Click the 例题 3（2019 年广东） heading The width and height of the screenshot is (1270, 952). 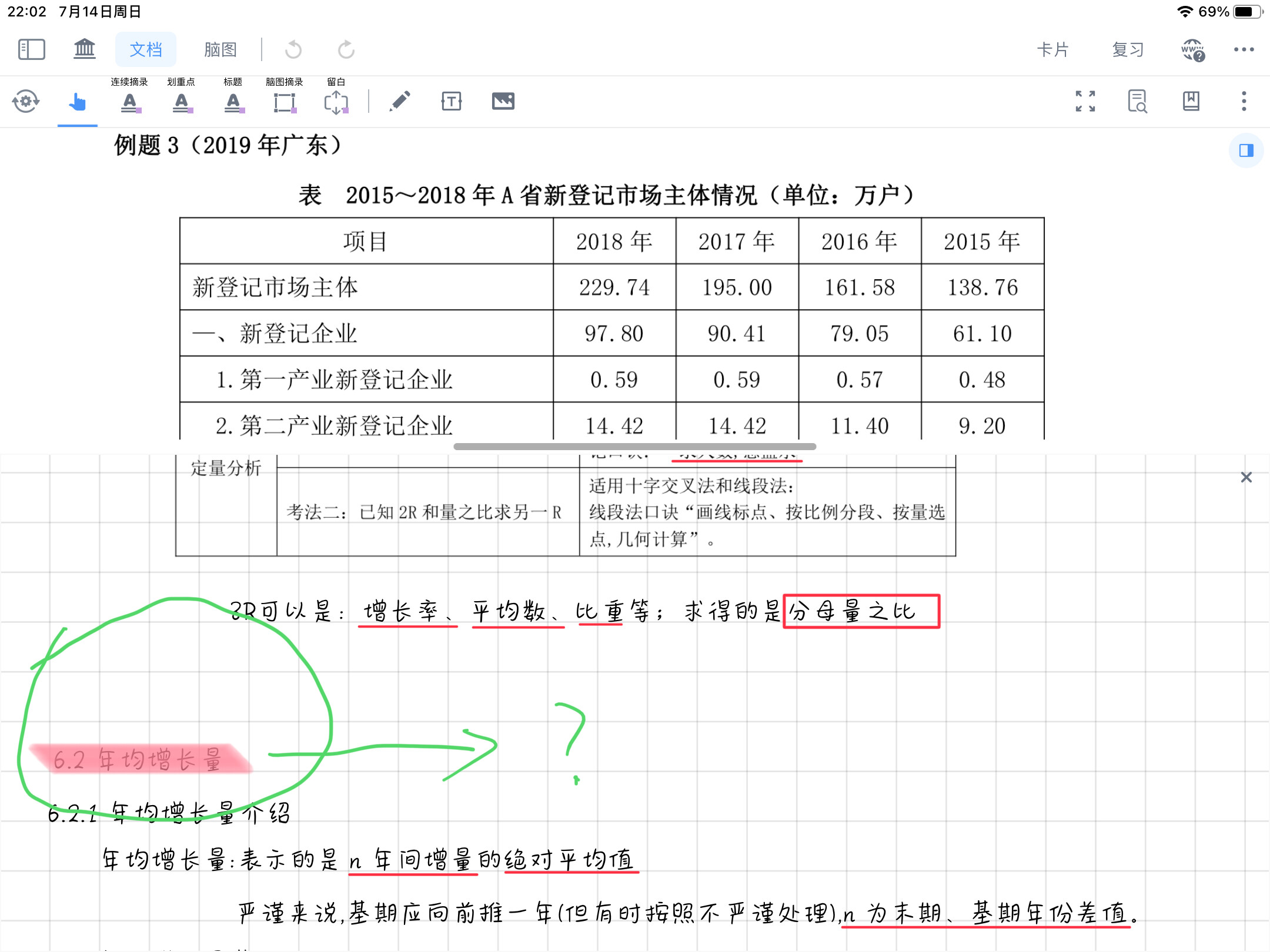coord(228,145)
